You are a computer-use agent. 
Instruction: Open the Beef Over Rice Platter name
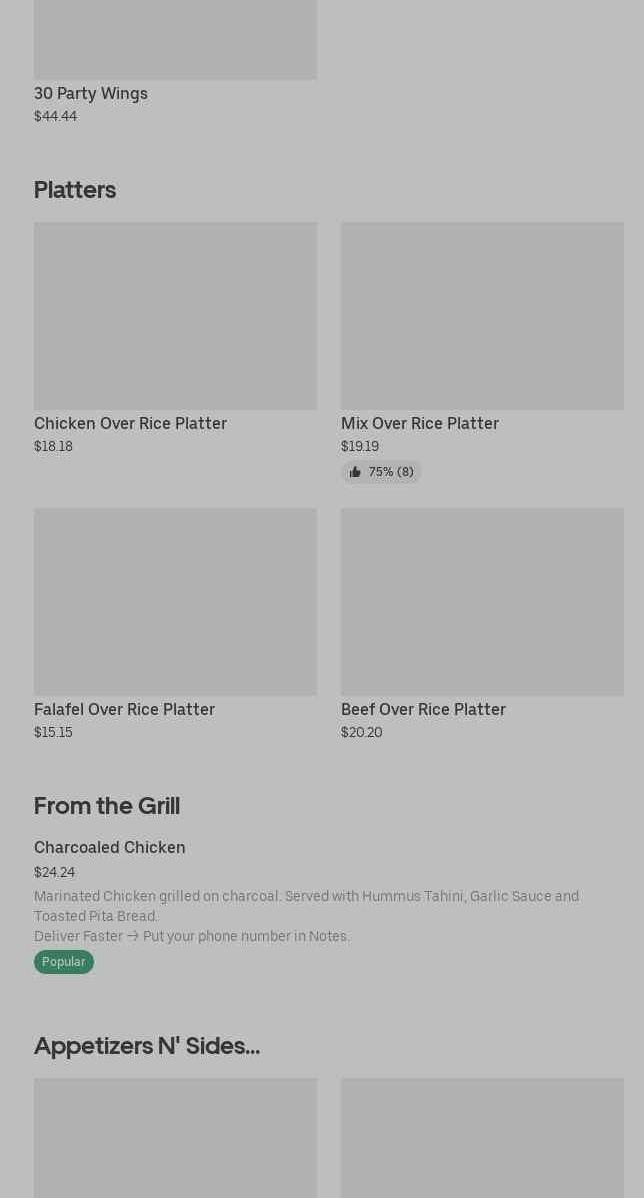[423, 709]
